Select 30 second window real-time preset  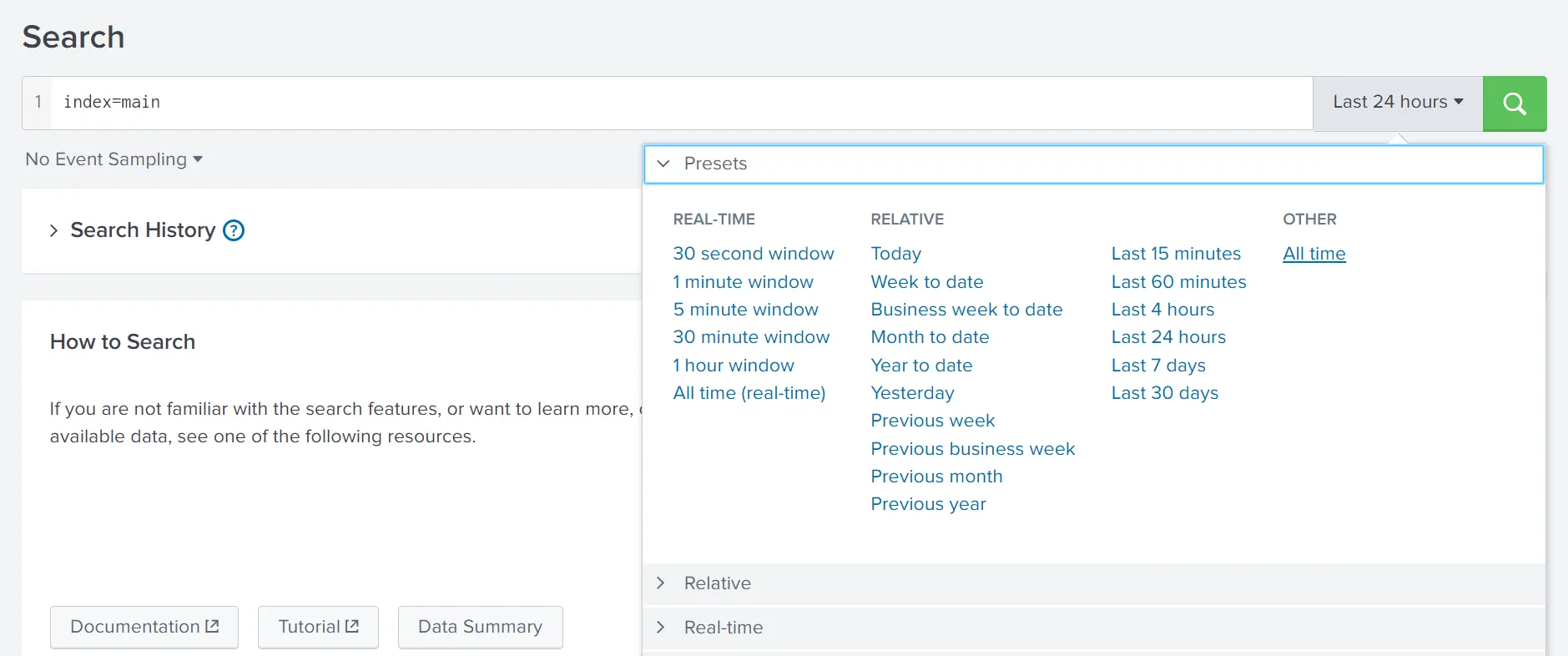point(754,254)
